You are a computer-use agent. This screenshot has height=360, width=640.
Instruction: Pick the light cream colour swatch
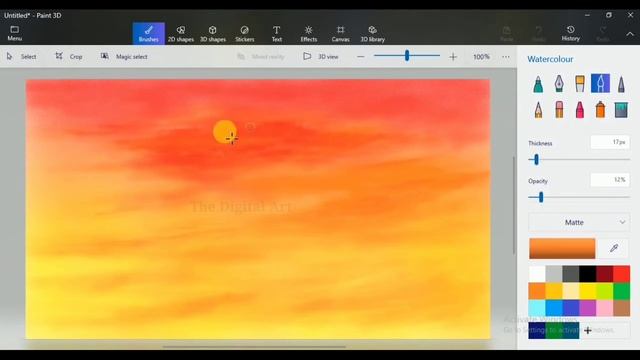point(571,291)
